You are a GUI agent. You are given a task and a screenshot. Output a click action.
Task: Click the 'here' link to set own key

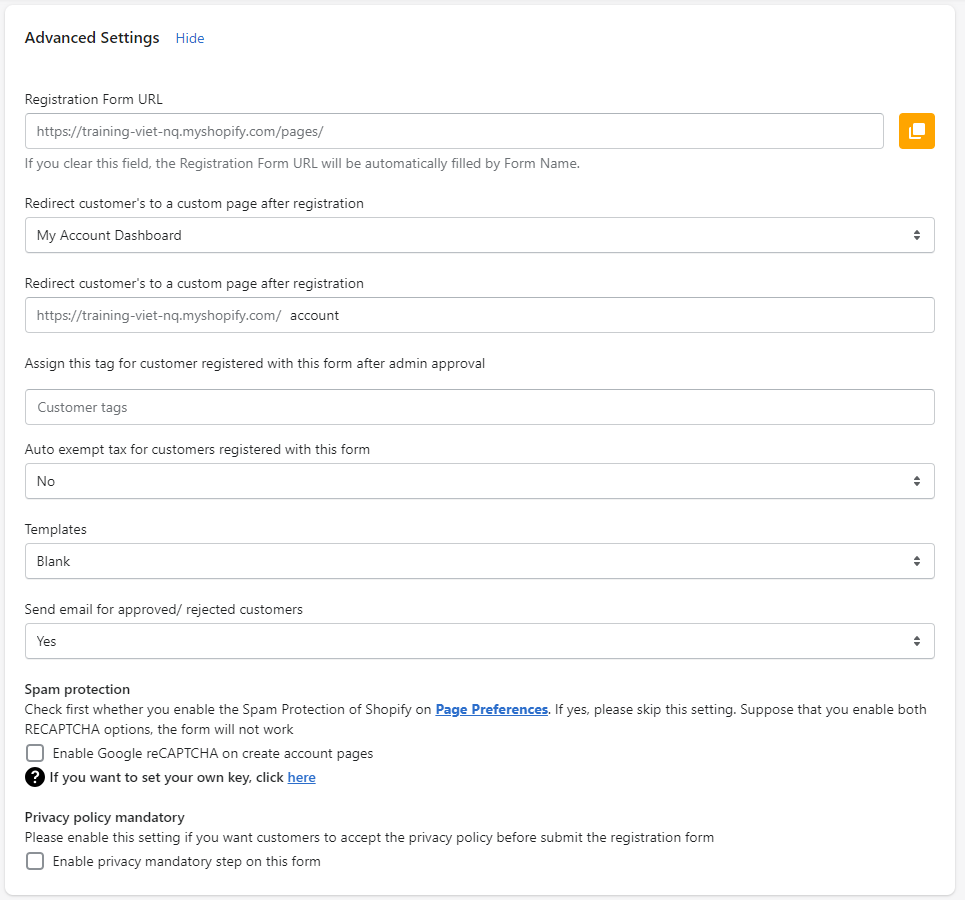click(x=301, y=777)
